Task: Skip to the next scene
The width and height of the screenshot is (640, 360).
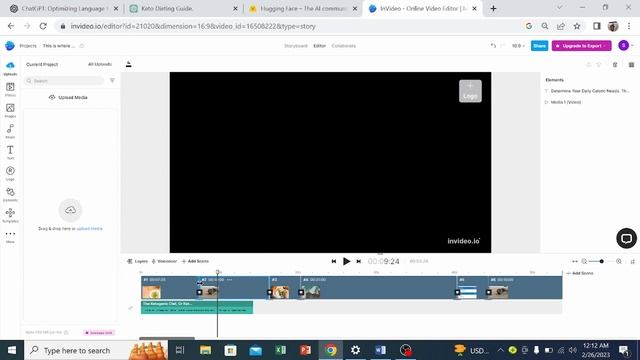Action: point(358,261)
